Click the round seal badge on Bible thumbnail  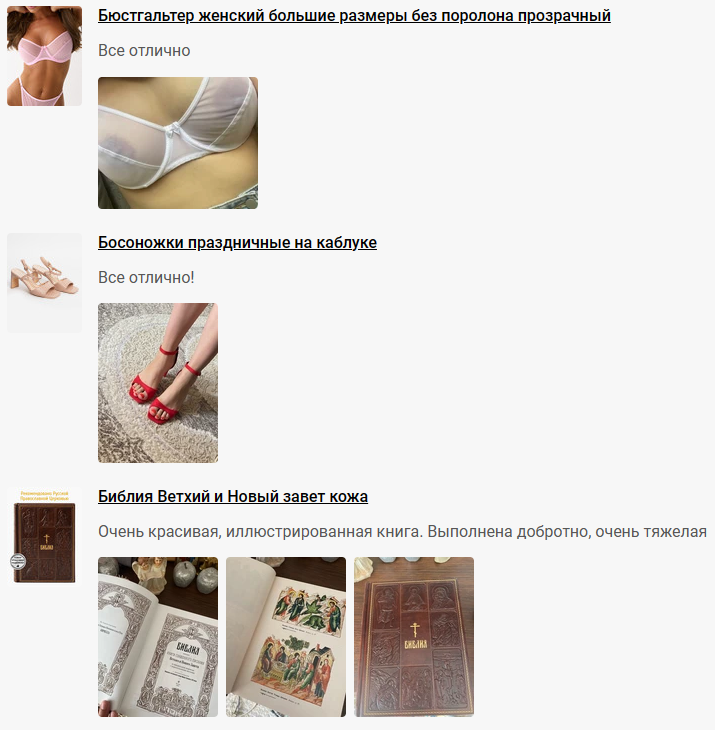tap(18, 561)
